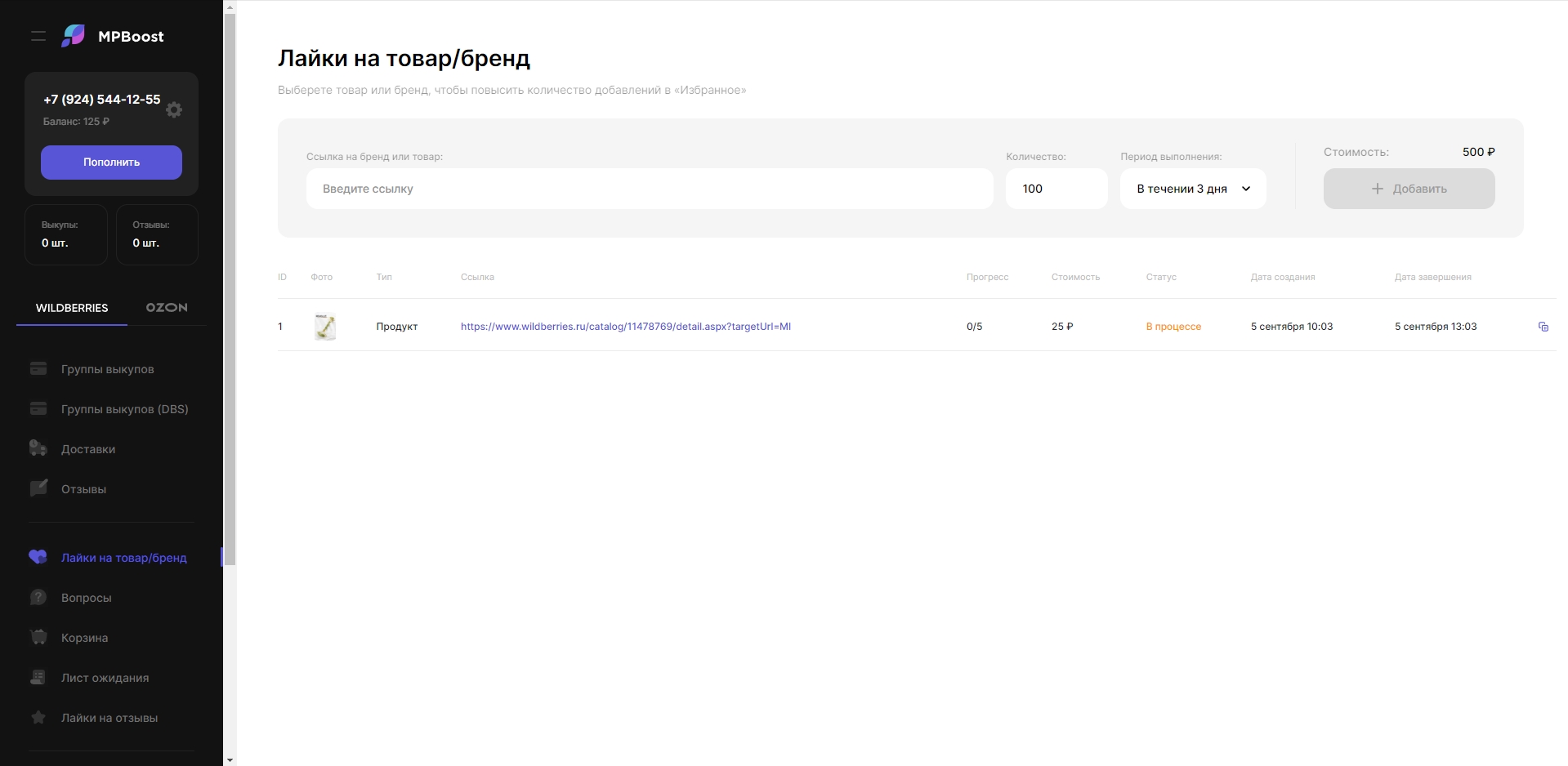Click the heart icon for Лайки на товар/бренд
The image size is (1568, 766).
(38, 557)
